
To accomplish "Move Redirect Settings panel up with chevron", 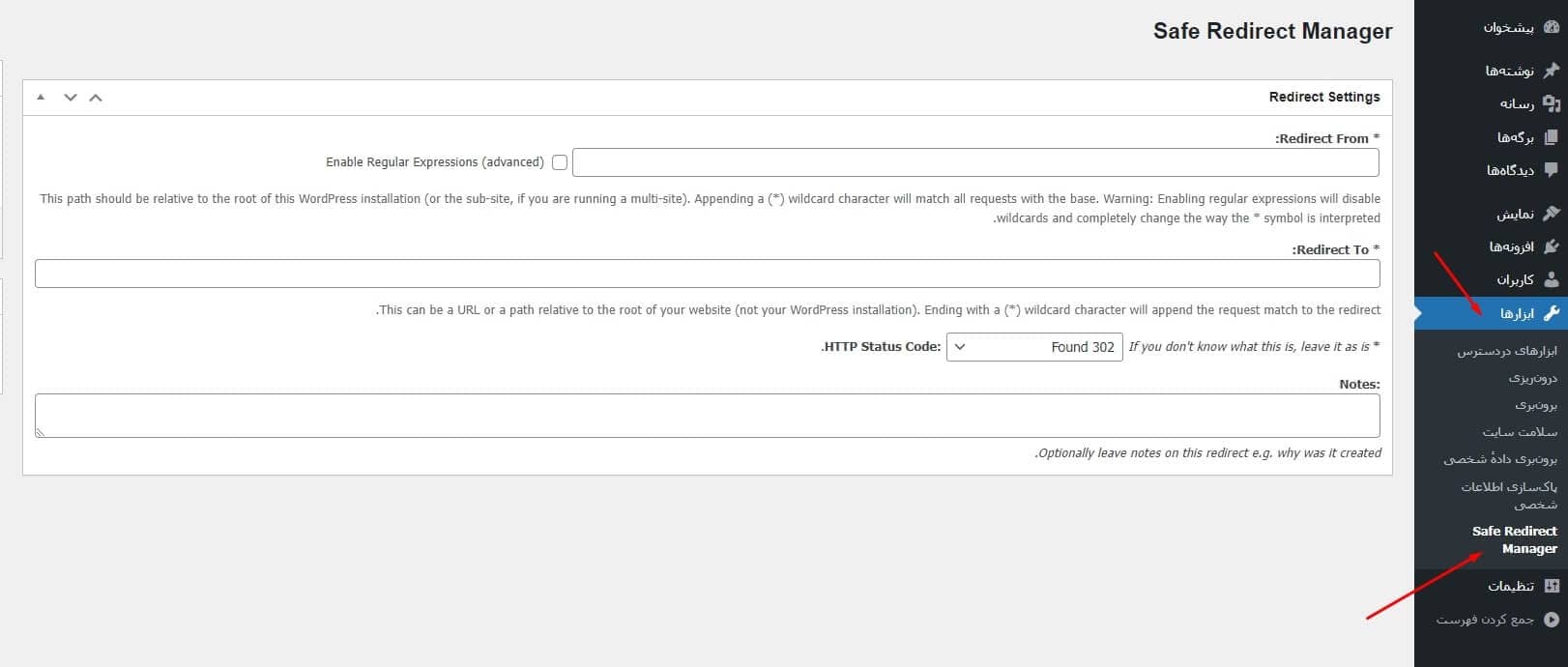I will (x=96, y=98).
